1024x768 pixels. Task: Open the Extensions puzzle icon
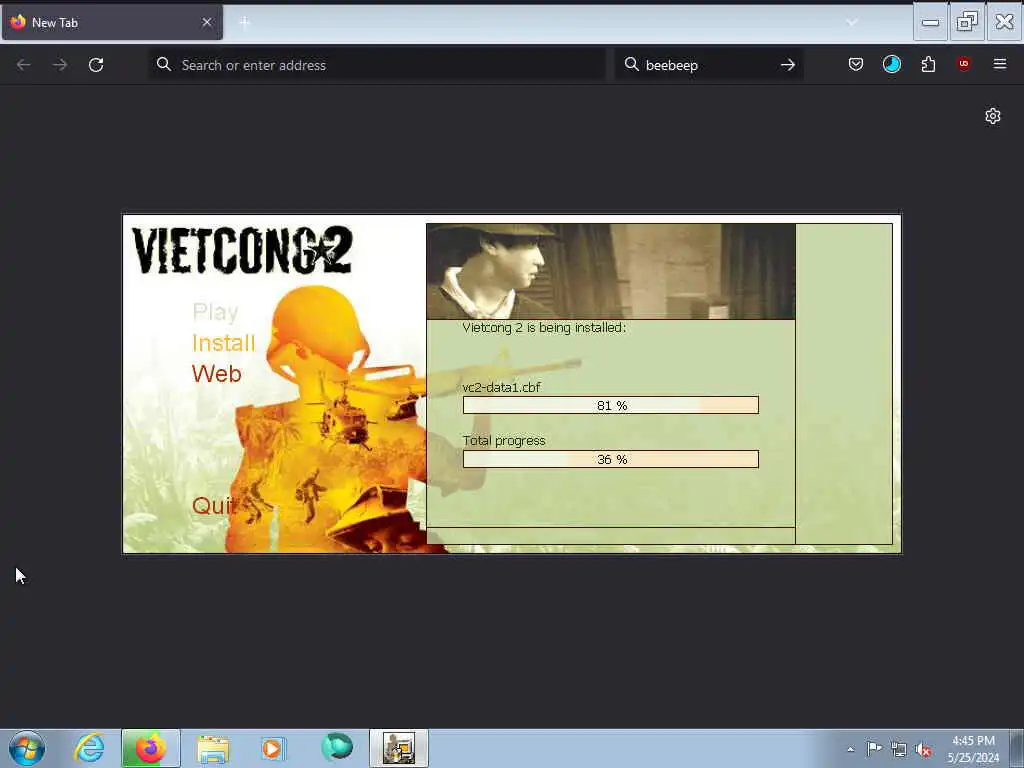pos(928,64)
